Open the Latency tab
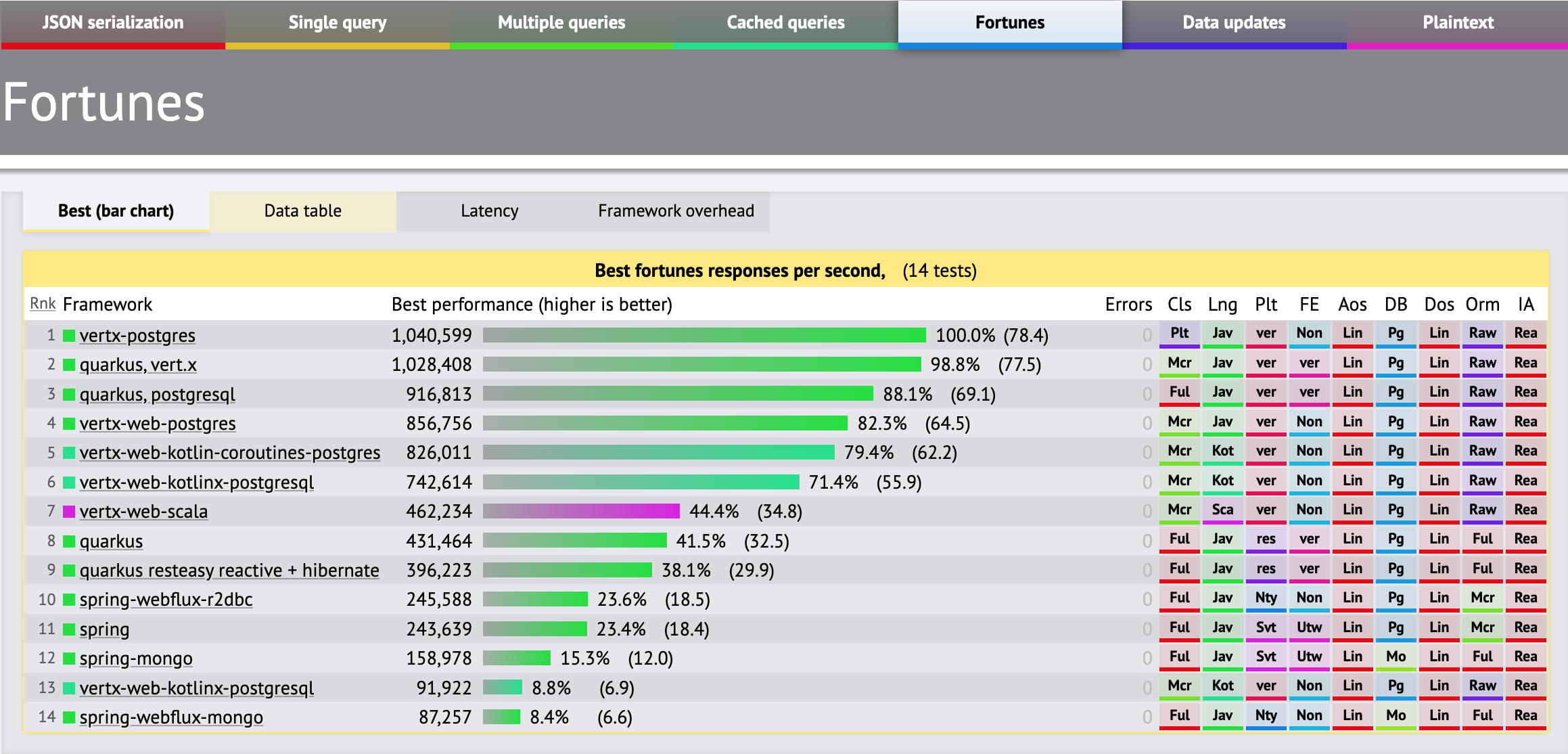The height and width of the screenshot is (754, 1568). 489,211
